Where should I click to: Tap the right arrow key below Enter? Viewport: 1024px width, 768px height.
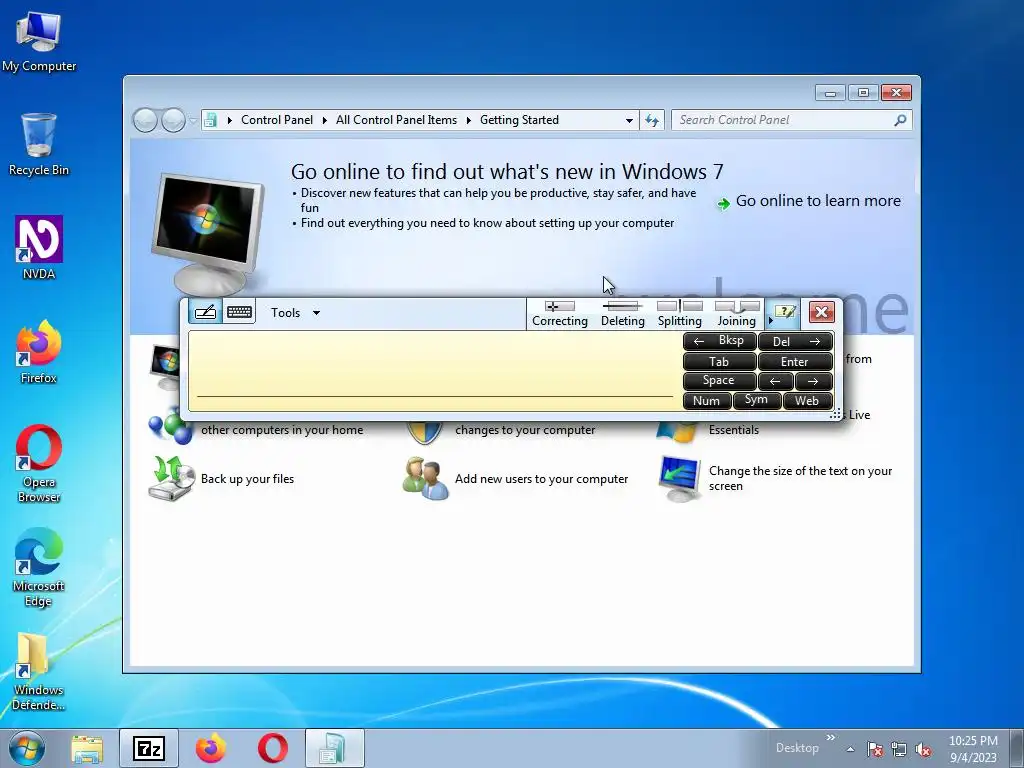click(814, 381)
